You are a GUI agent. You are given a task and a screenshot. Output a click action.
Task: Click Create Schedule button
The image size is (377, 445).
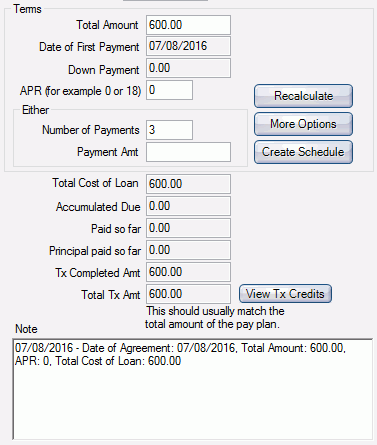[x=303, y=152]
